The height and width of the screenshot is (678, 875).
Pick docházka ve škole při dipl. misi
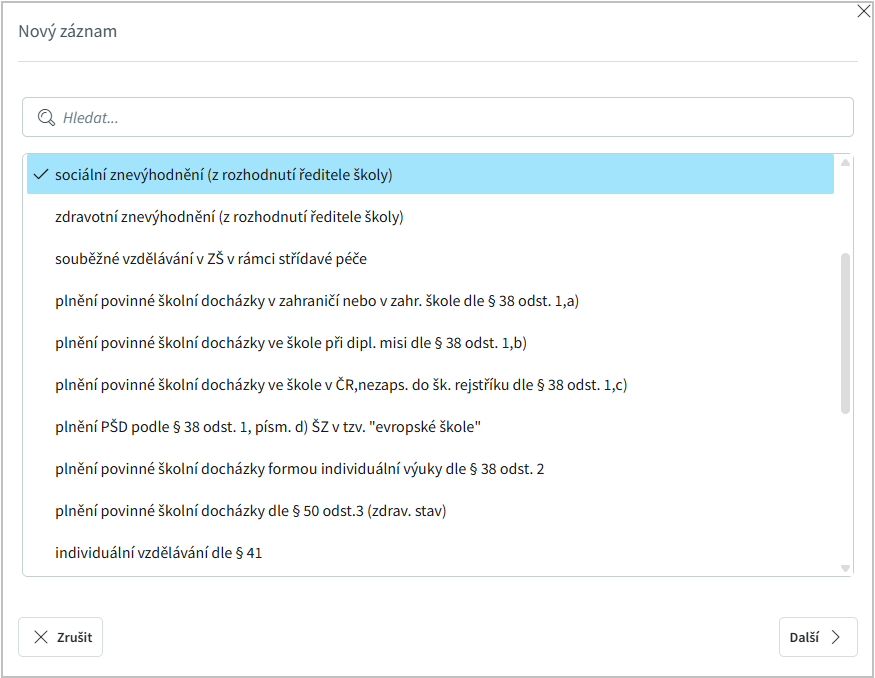[291, 342]
